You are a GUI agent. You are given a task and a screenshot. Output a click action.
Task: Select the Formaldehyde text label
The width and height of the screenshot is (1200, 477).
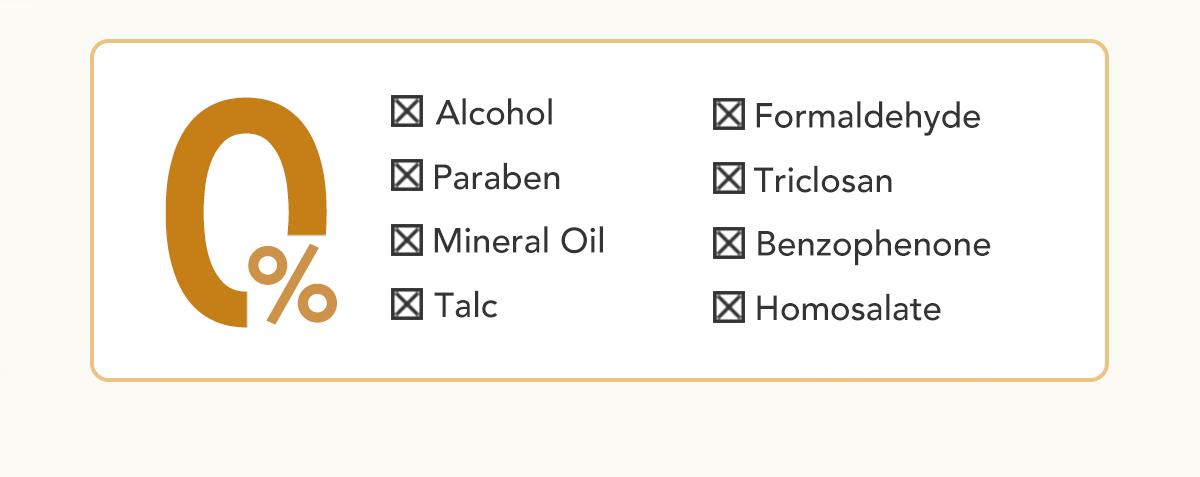click(867, 116)
